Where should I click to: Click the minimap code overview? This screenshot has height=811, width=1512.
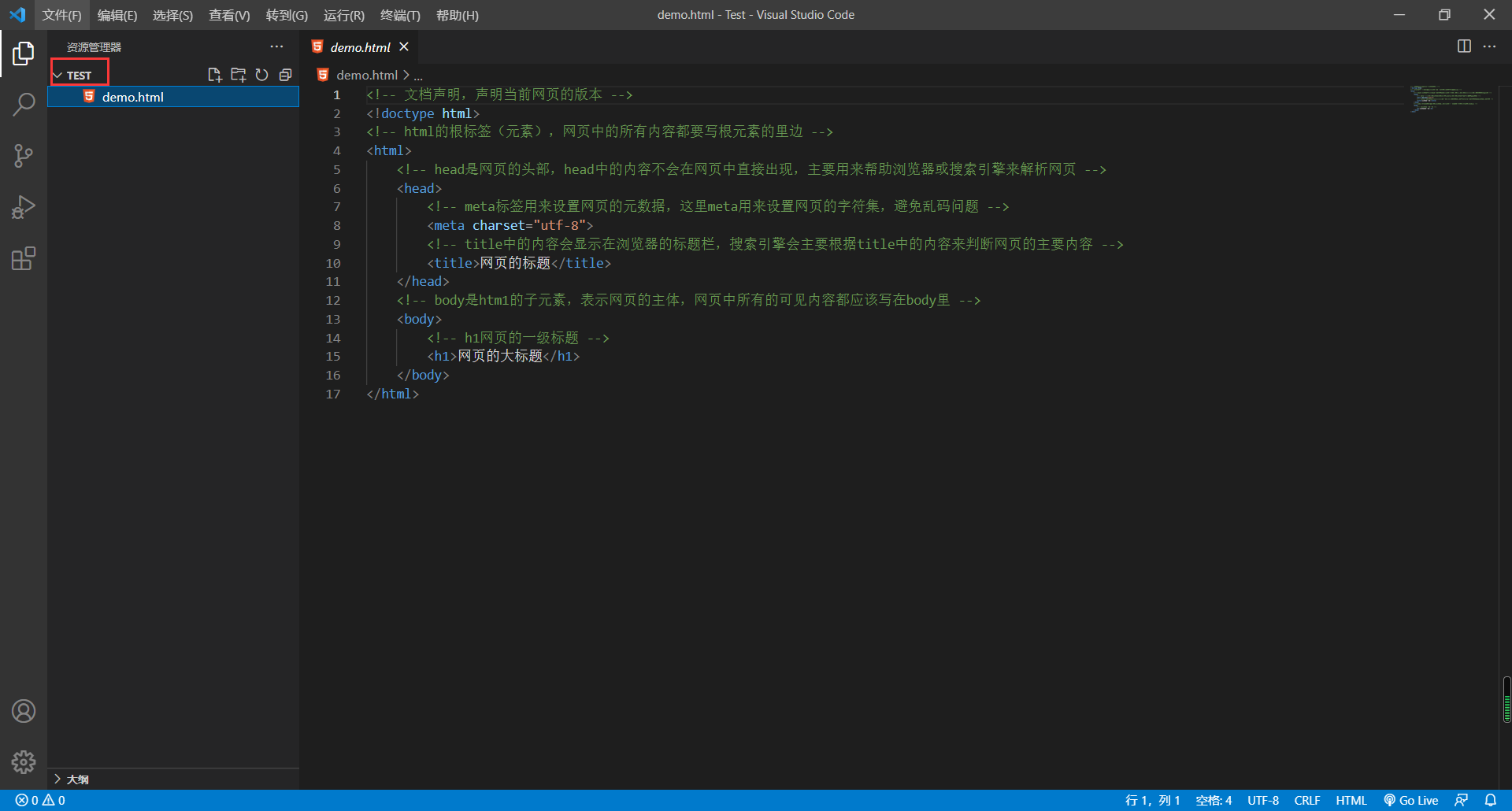click(1451, 98)
